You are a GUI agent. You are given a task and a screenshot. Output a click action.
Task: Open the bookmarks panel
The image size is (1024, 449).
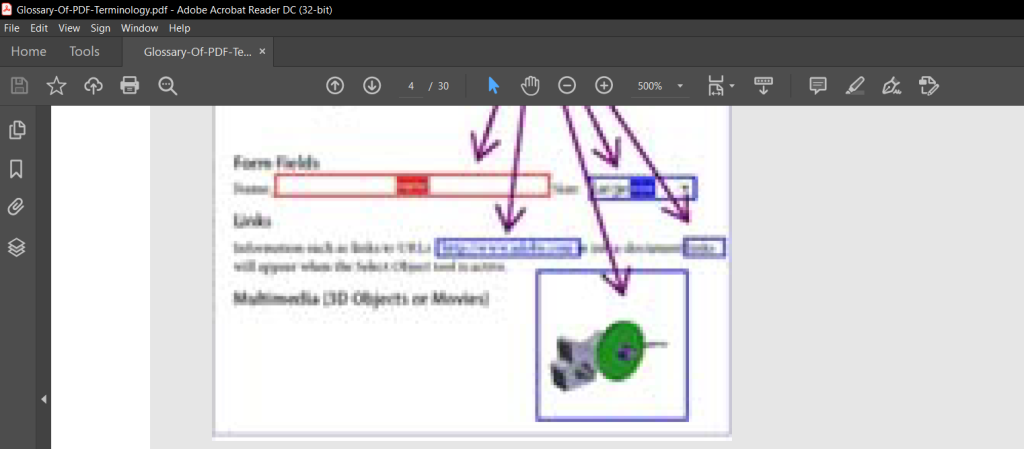(x=17, y=169)
